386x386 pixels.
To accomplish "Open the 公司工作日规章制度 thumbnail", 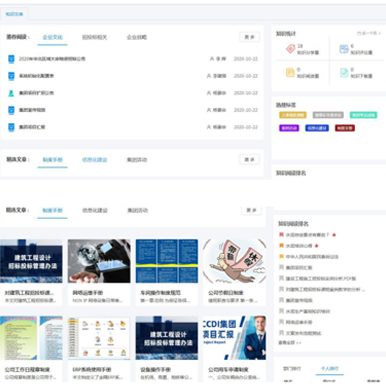I will pyautogui.click(x=31, y=338).
